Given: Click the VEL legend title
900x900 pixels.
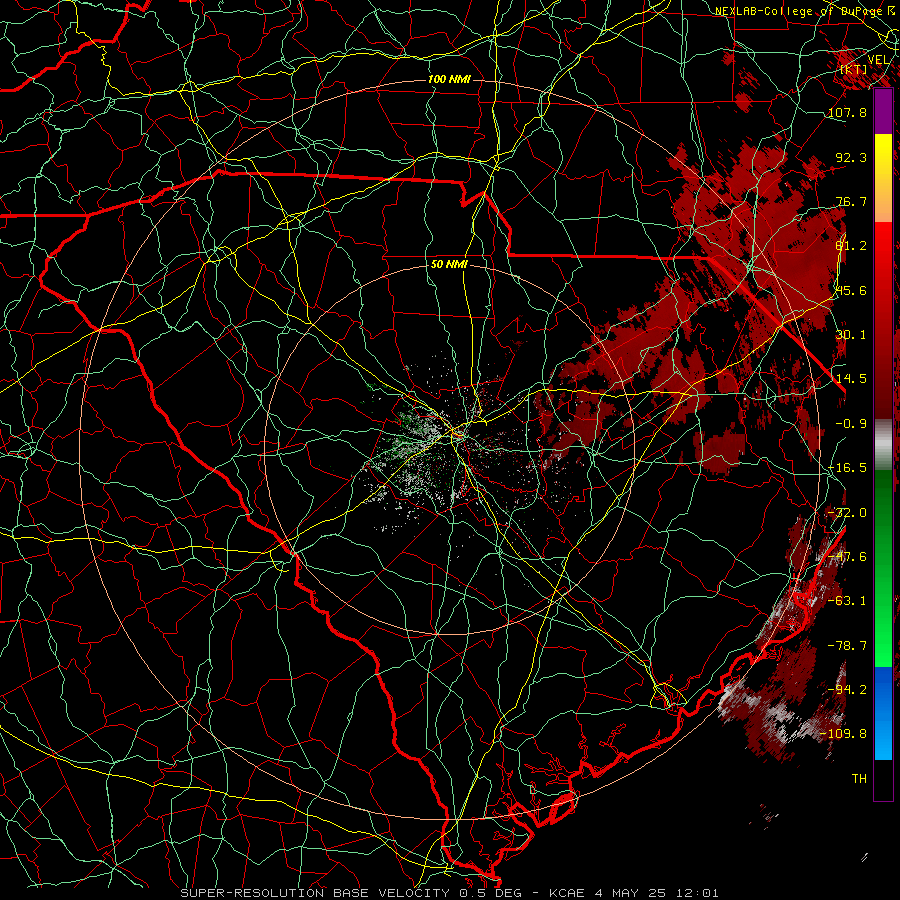Looking at the screenshot, I should pyautogui.click(x=878, y=60).
